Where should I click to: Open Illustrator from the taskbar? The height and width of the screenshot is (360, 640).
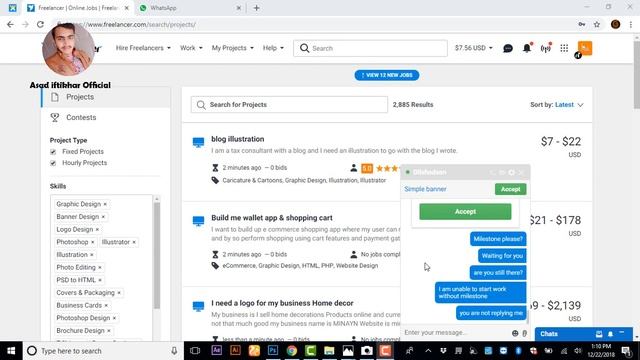pos(235,351)
